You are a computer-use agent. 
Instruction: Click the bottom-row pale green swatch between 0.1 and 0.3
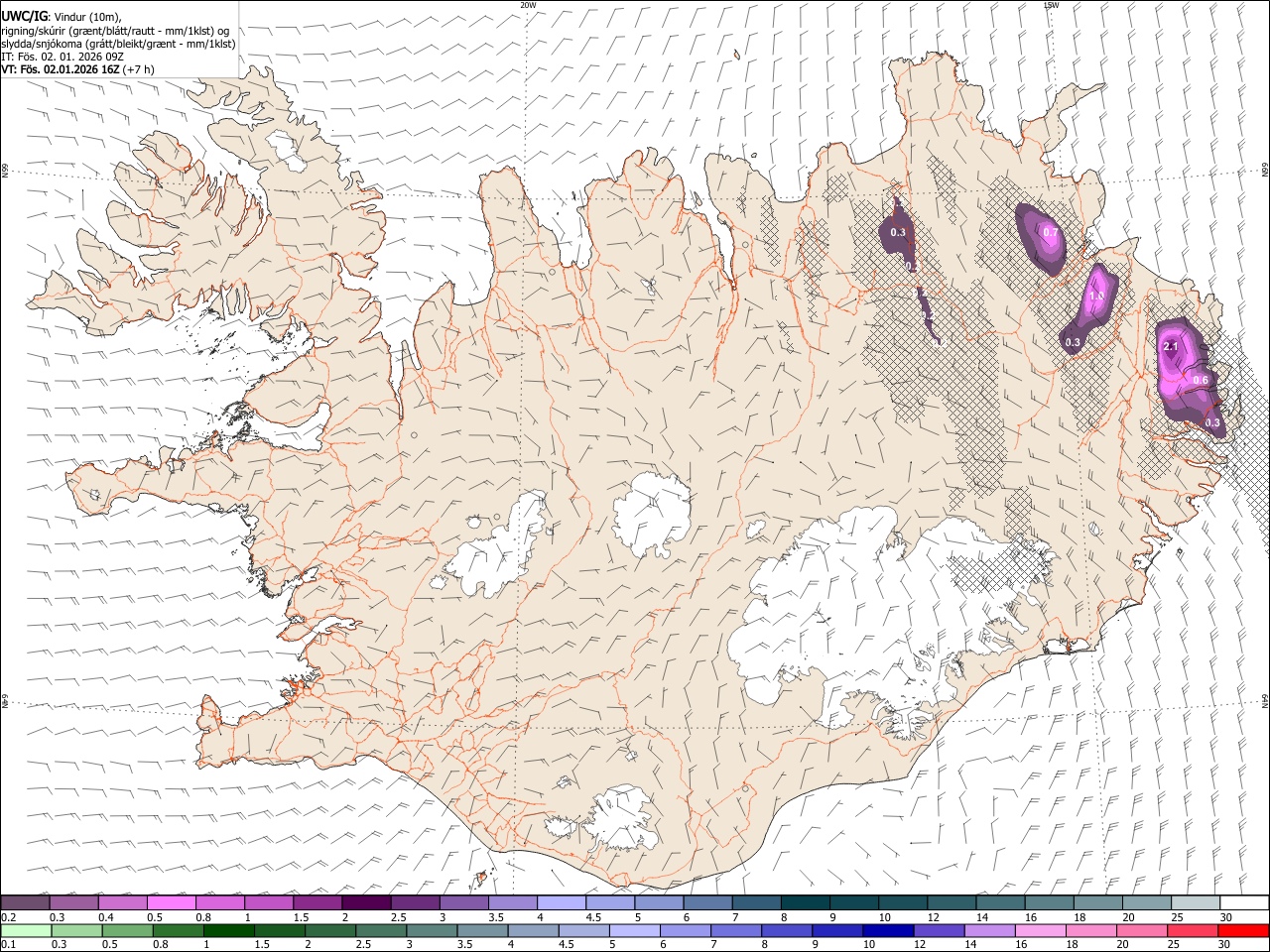click(x=26, y=931)
